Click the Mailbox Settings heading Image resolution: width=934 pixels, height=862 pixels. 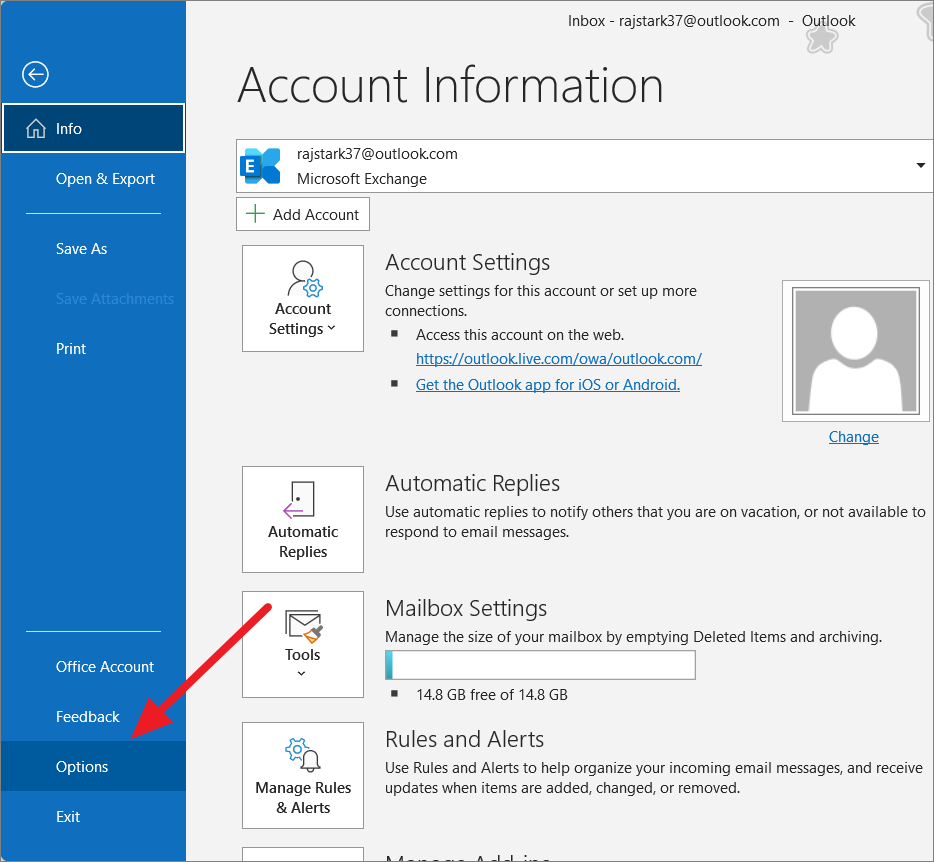(x=466, y=608)
